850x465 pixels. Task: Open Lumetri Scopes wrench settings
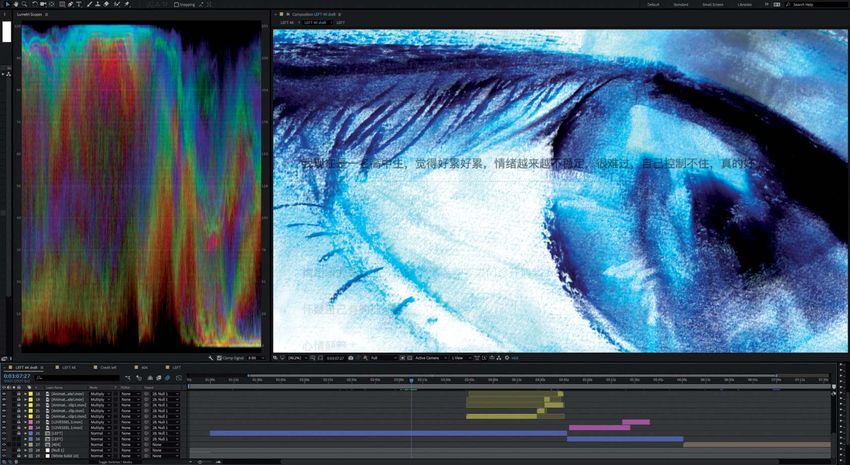[211, 358]
